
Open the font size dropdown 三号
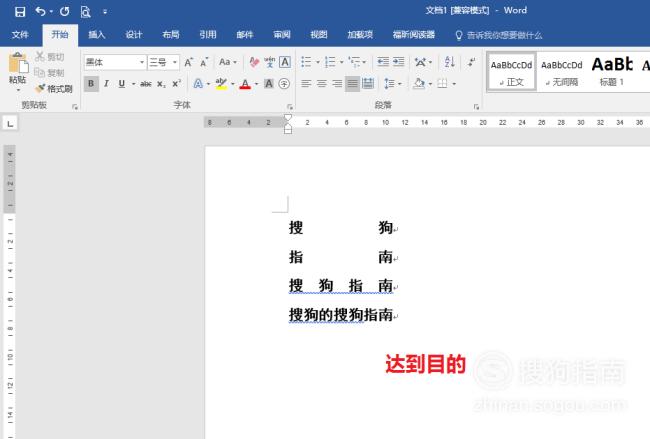(175, 62)
